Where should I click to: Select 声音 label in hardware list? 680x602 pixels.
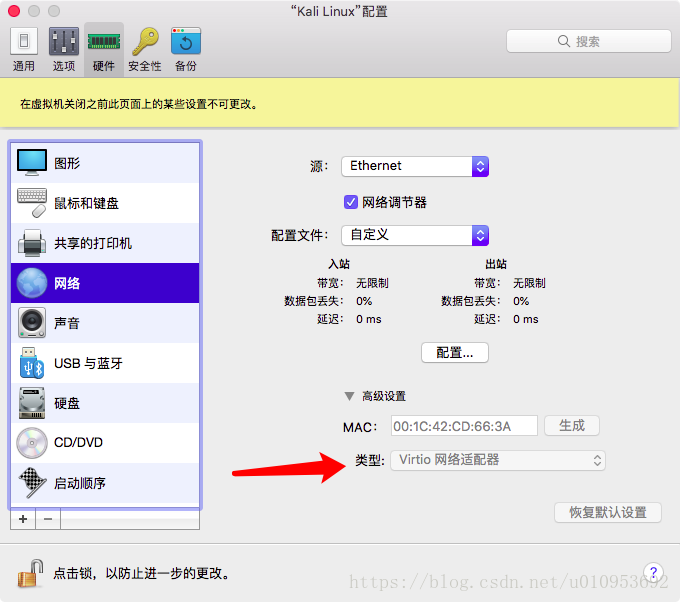(x=67, y=323)
